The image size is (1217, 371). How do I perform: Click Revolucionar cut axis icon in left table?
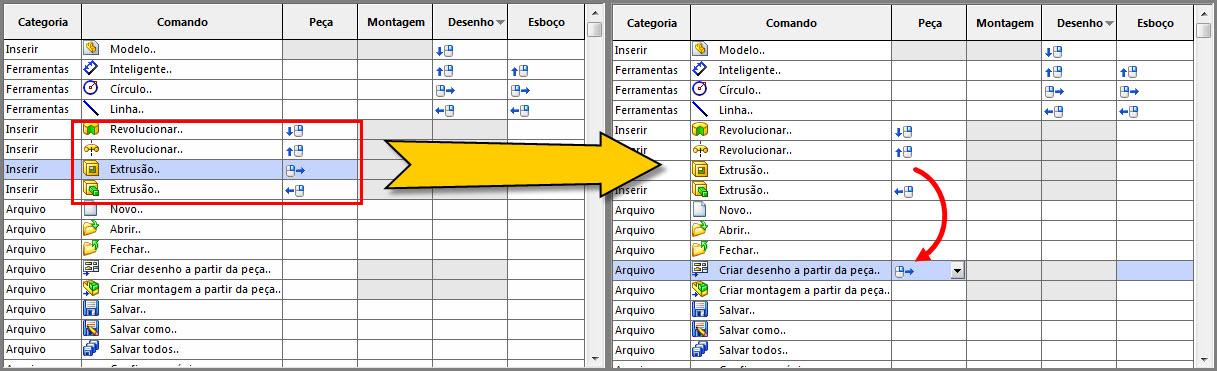click(90, 149)
